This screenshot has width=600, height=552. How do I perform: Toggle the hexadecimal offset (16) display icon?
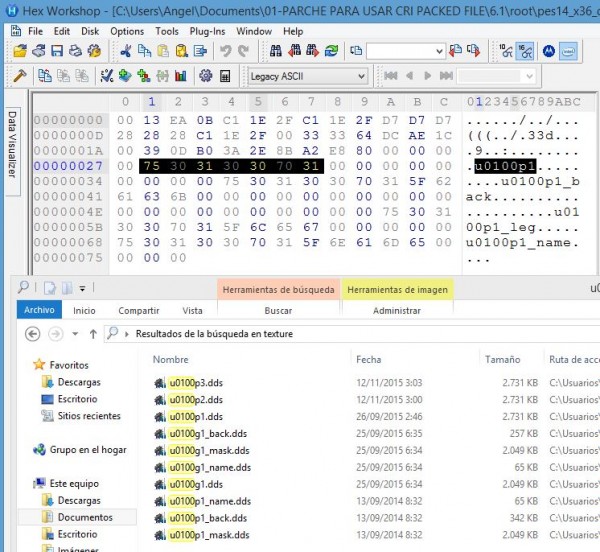tap(525, 51)
